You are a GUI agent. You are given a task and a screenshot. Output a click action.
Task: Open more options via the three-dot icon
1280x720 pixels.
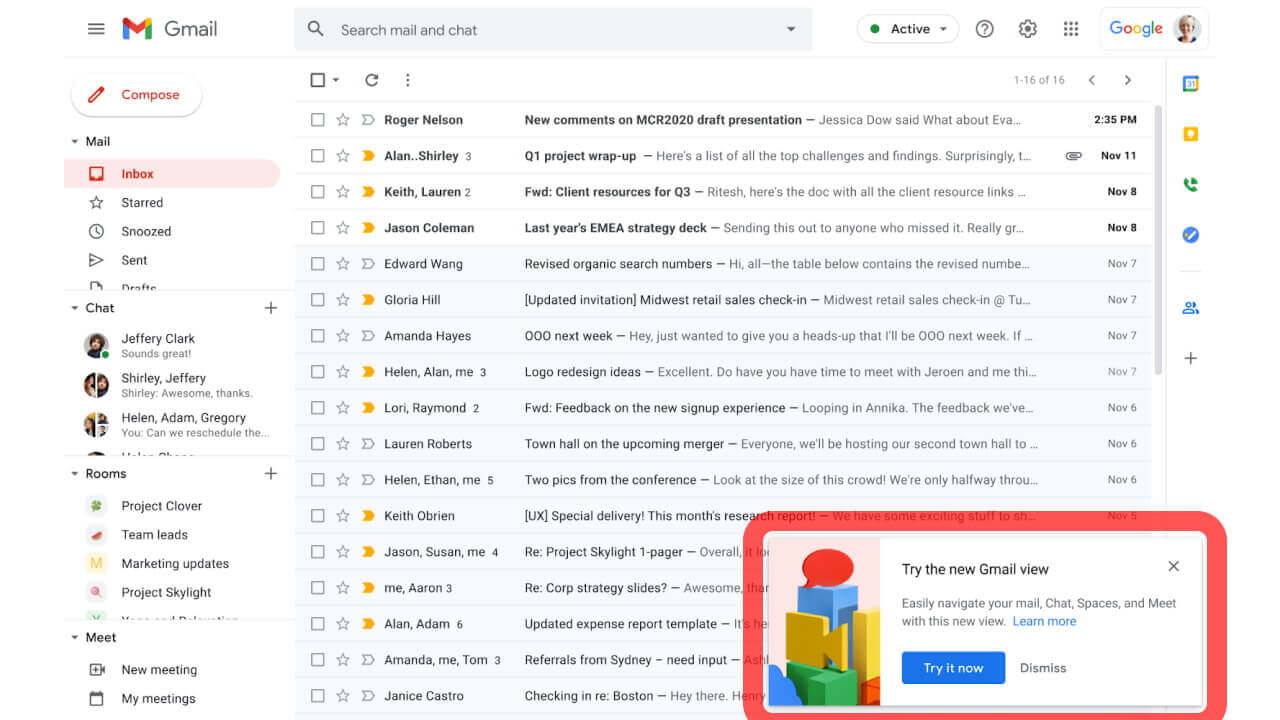click(407, 80)
